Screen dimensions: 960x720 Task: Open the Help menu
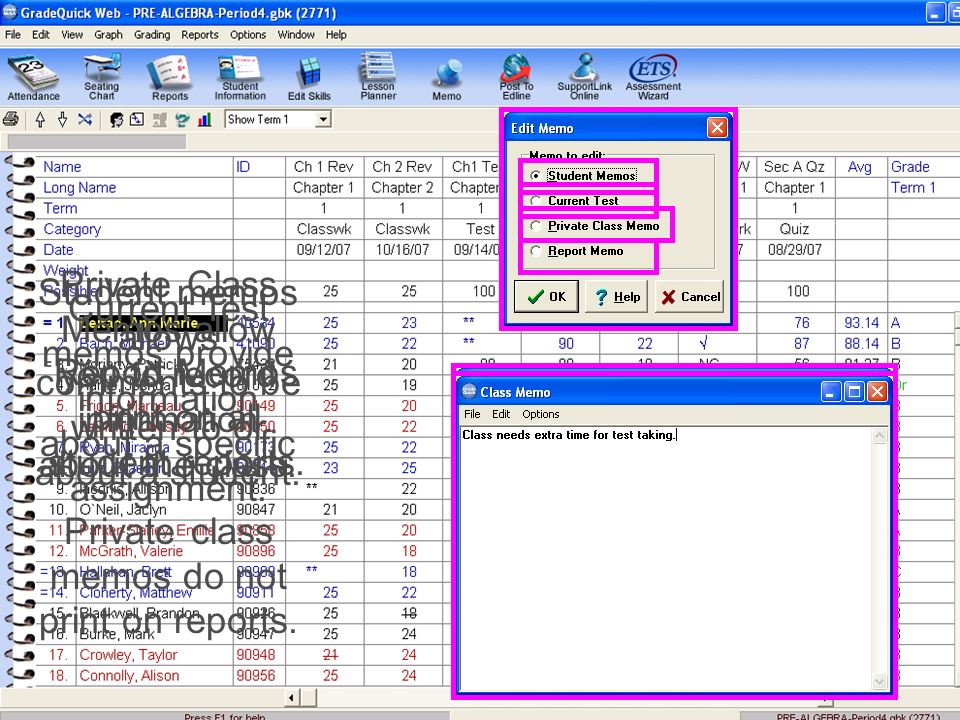click(336, 35)
